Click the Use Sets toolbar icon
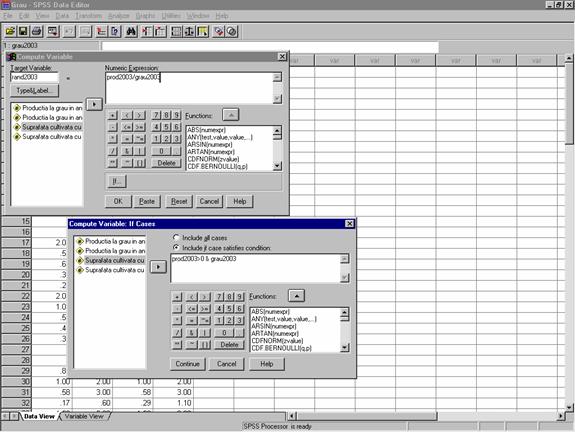The width and height of the screenshot is (575, 432). (232, 32)
